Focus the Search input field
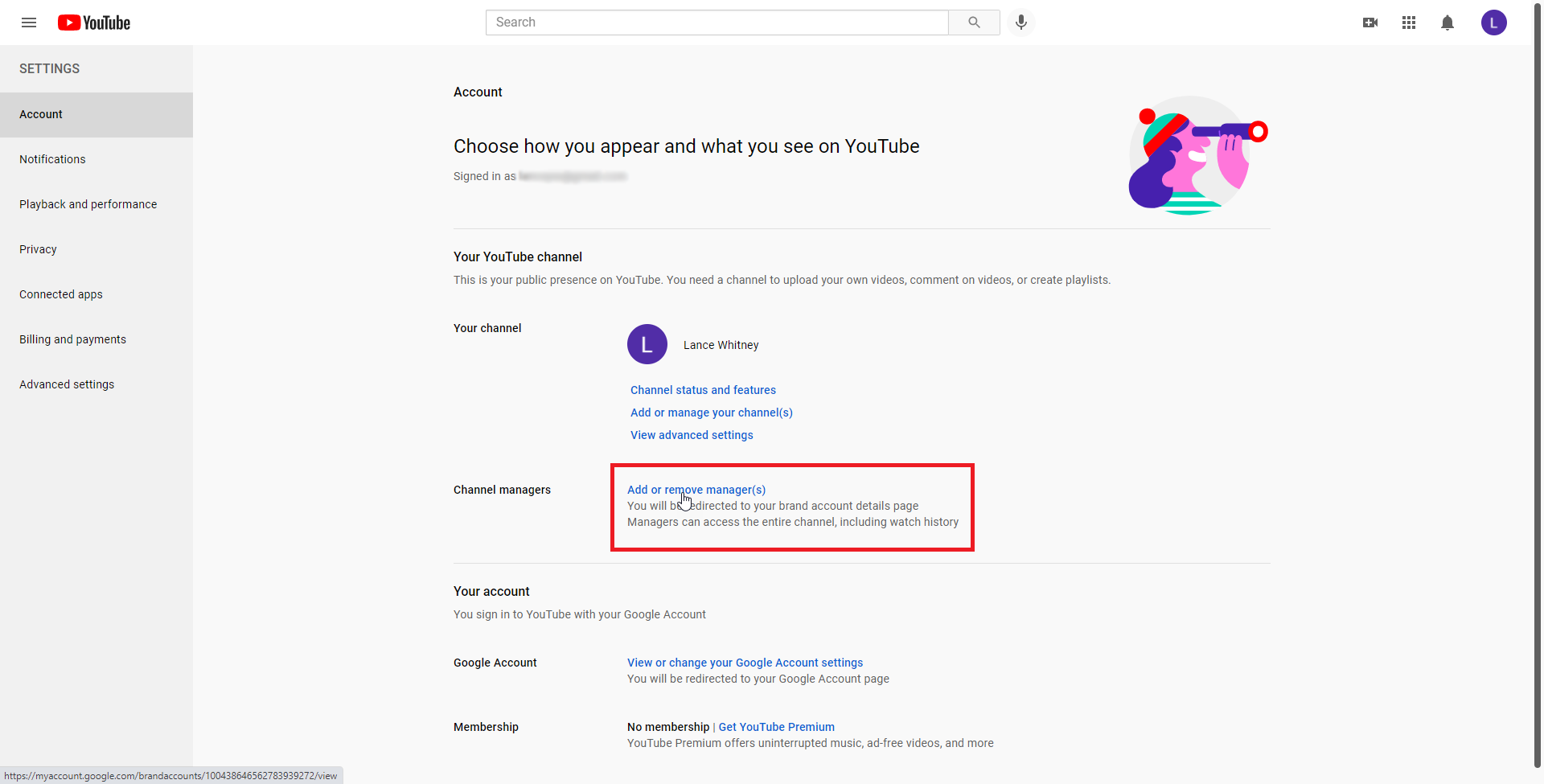The image size is (1544, 784). pos(717,23)
